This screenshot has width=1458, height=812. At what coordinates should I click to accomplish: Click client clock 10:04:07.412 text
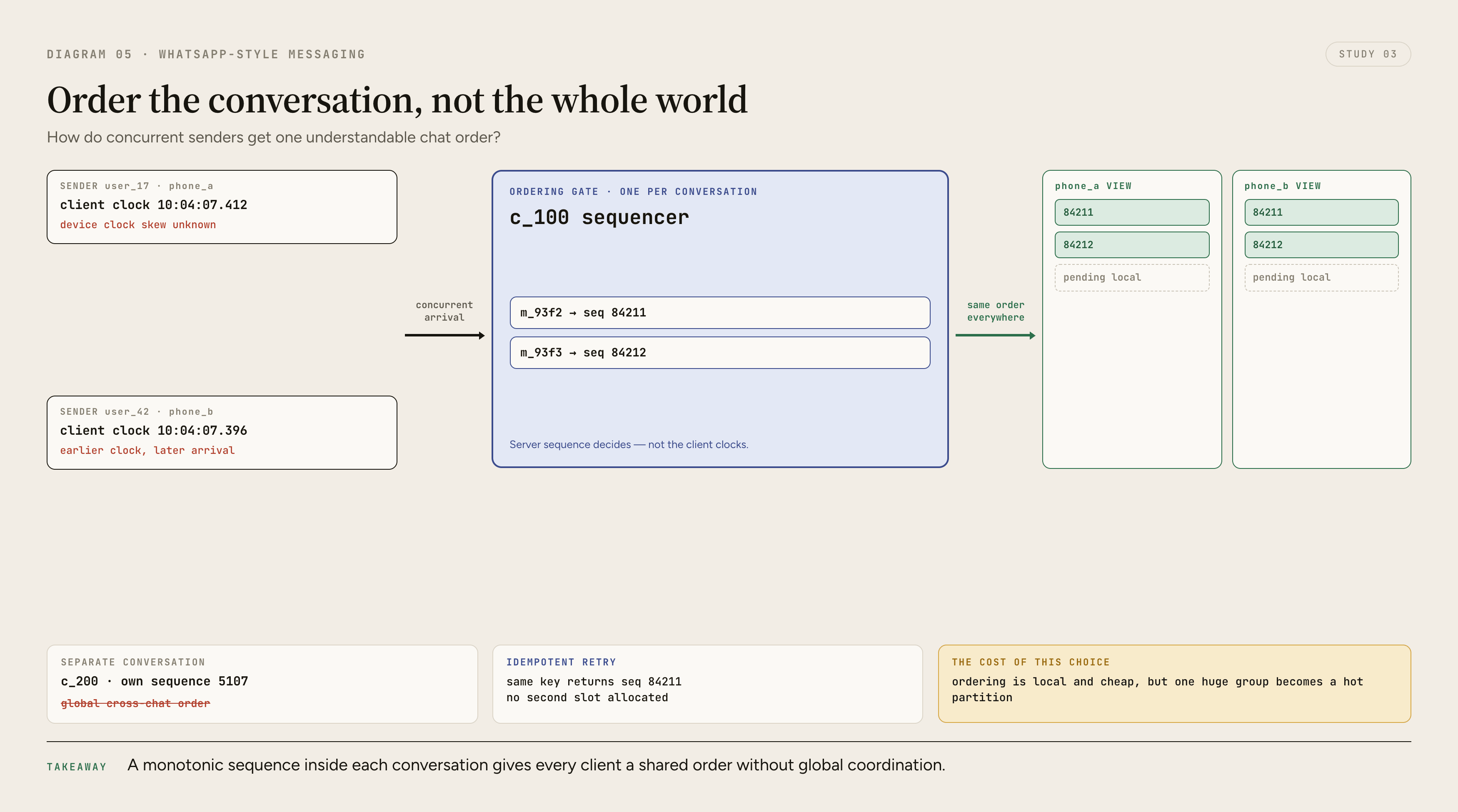click(x=153, y=205)
